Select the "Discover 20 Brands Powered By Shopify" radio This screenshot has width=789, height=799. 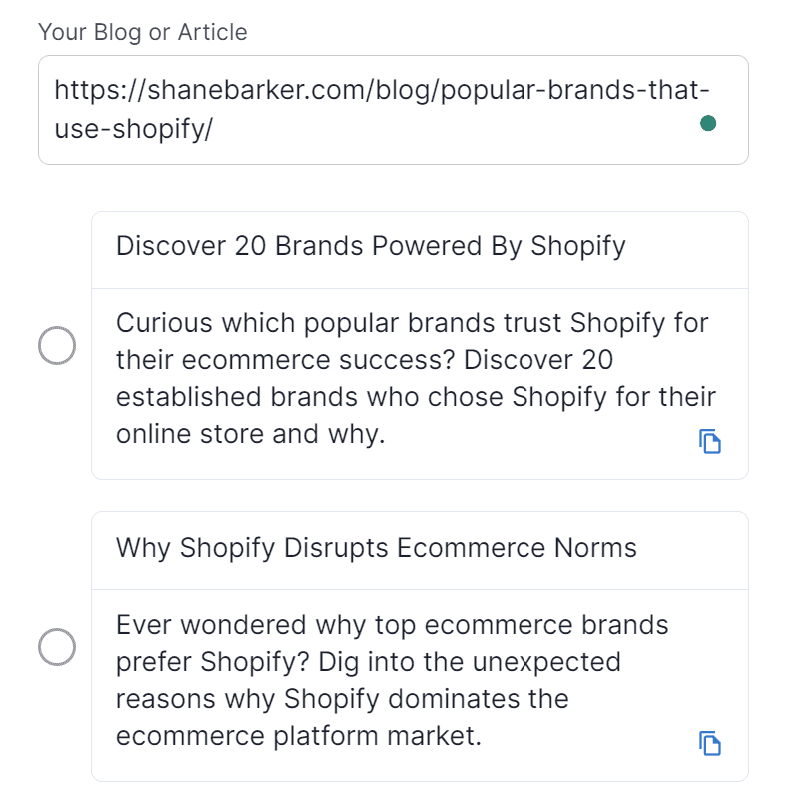(57, 345)
